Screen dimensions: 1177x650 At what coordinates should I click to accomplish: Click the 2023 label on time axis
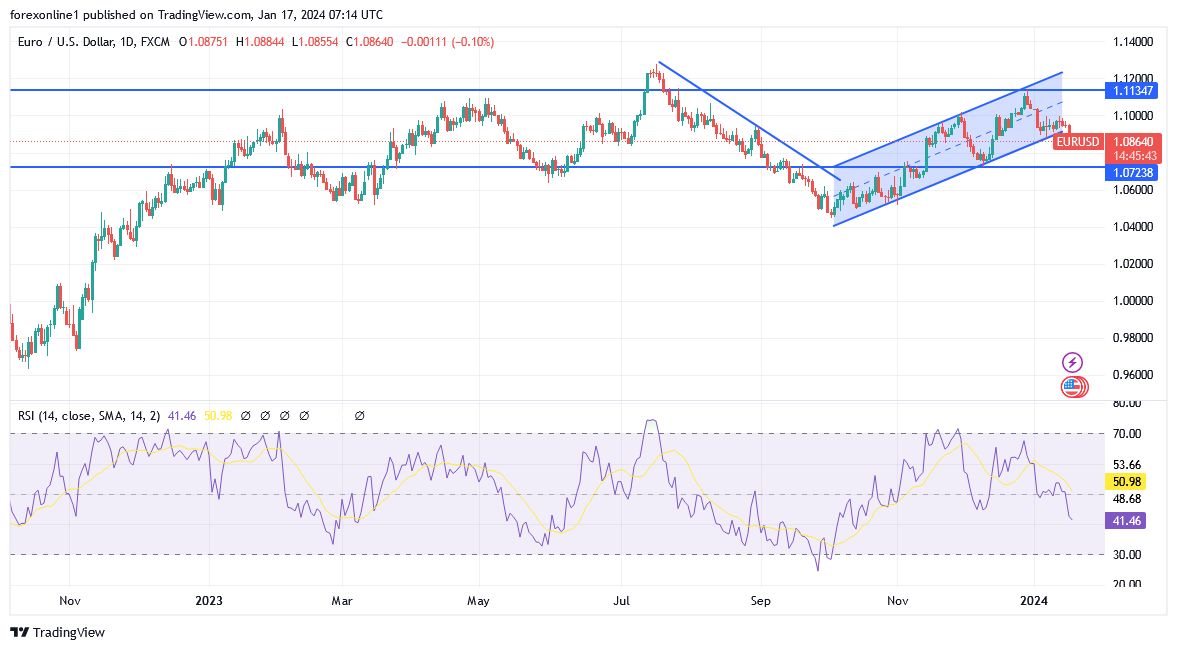pos(209,602)
